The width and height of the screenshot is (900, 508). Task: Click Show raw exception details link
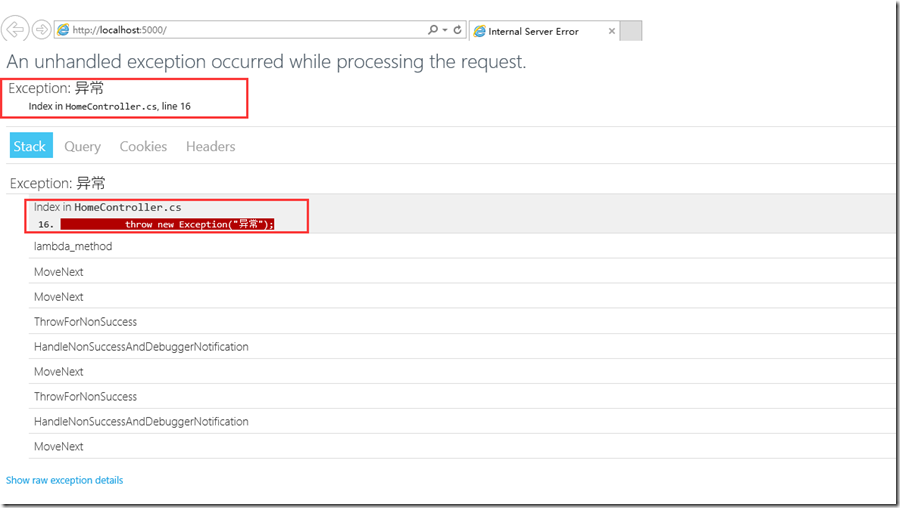tap(64, 480)
